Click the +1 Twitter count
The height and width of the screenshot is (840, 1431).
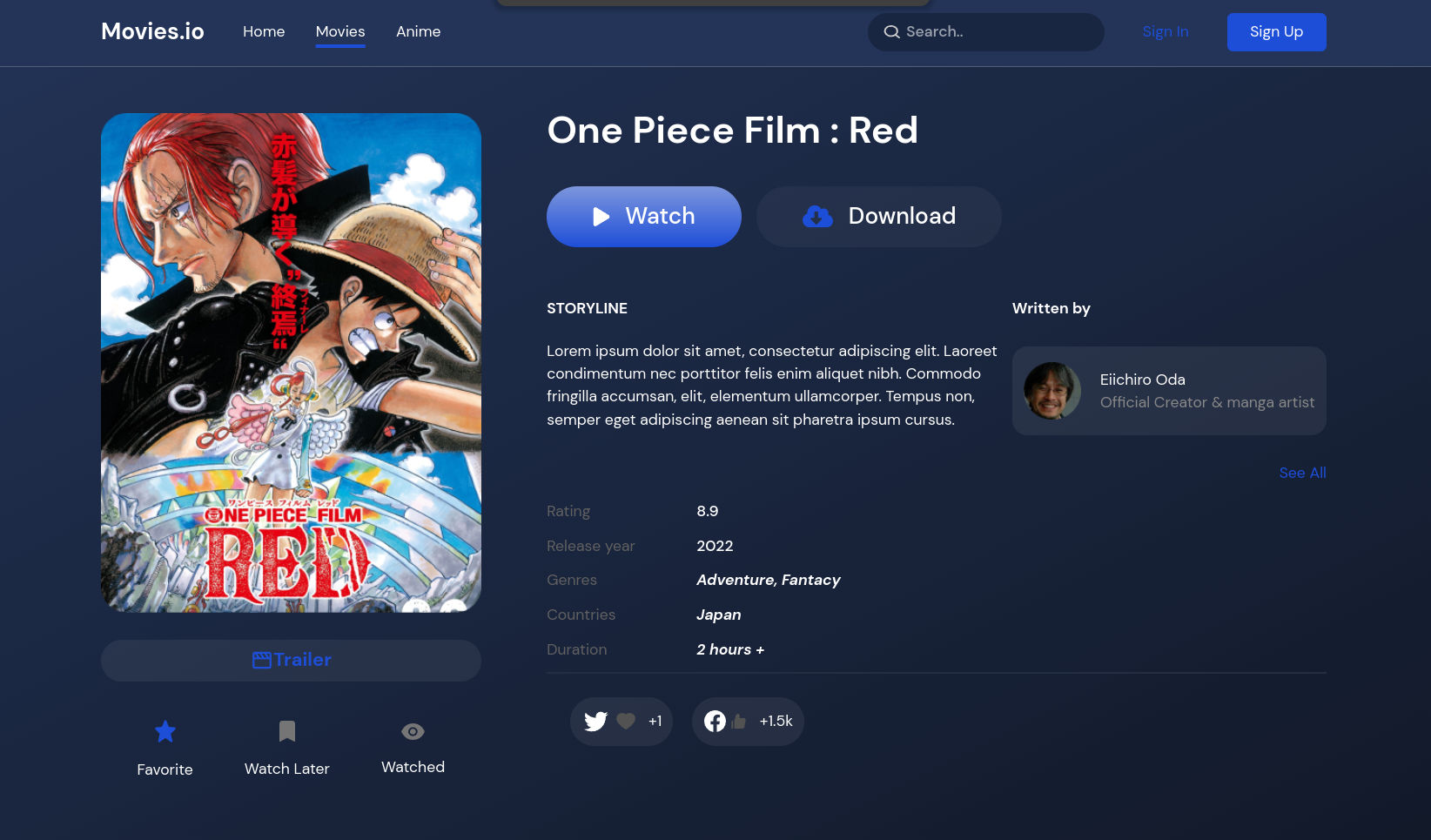point(655,721)
